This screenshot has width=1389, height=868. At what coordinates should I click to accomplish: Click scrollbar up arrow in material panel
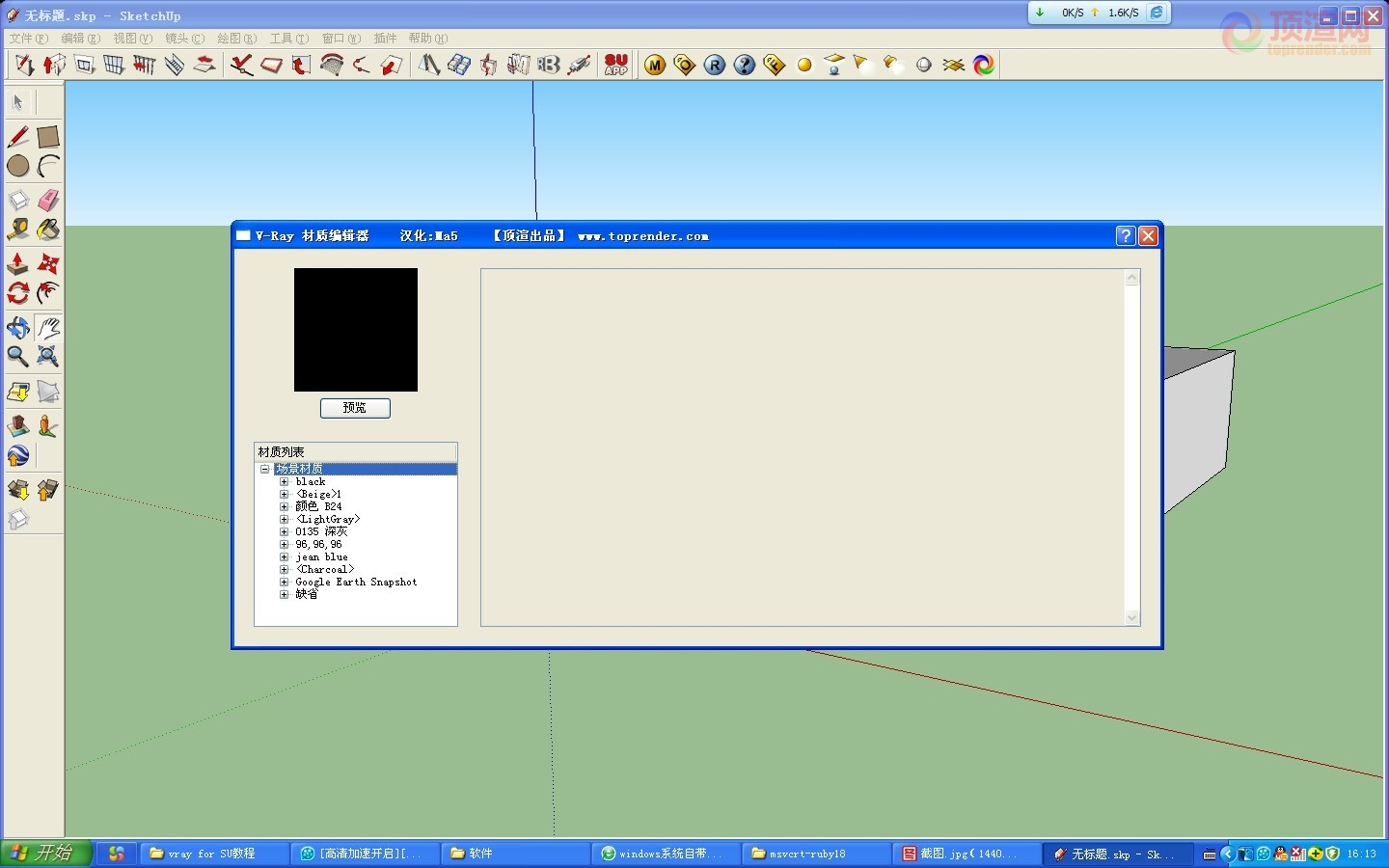(x=1132, y=278)
